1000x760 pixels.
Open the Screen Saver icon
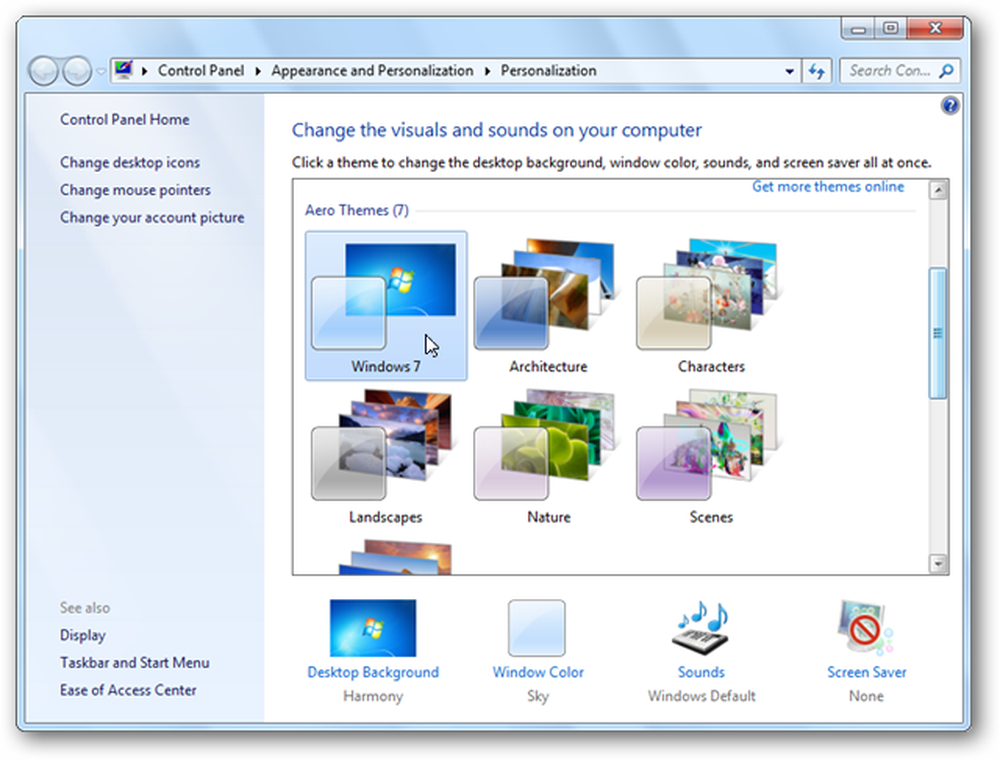pyautogui.click(x=866, y=628)
